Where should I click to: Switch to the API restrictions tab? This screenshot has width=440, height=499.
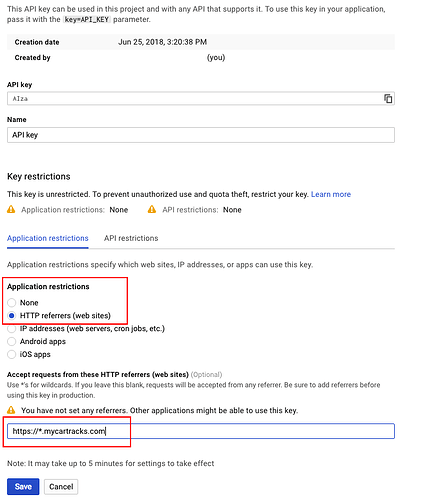click(131, 238)
